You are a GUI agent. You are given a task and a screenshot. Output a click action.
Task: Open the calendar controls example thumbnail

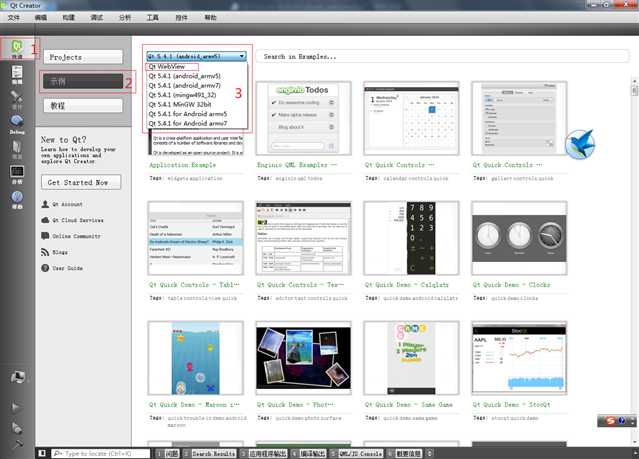point(411,118)
